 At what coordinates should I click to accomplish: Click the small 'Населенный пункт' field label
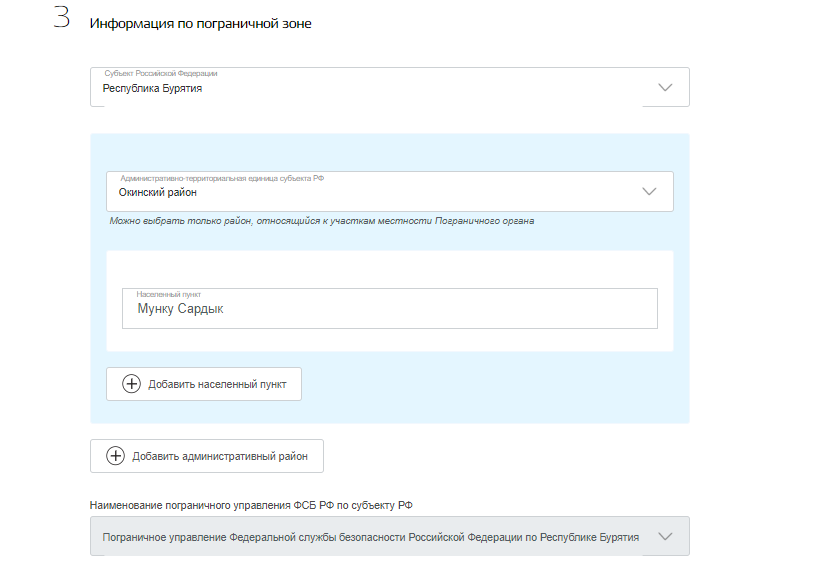point(169,295)
